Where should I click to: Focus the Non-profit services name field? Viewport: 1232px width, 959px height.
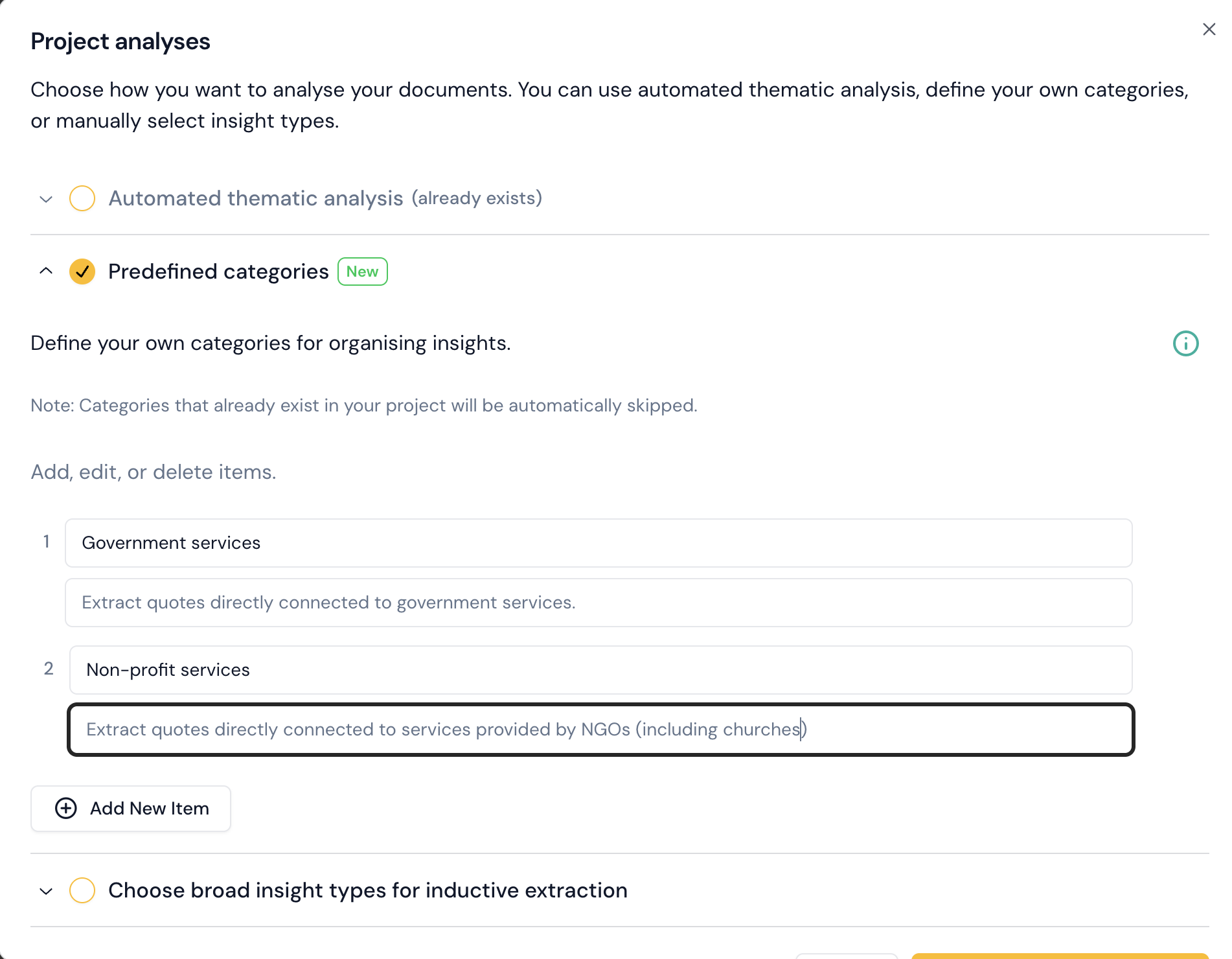click(x=600, y=670)
